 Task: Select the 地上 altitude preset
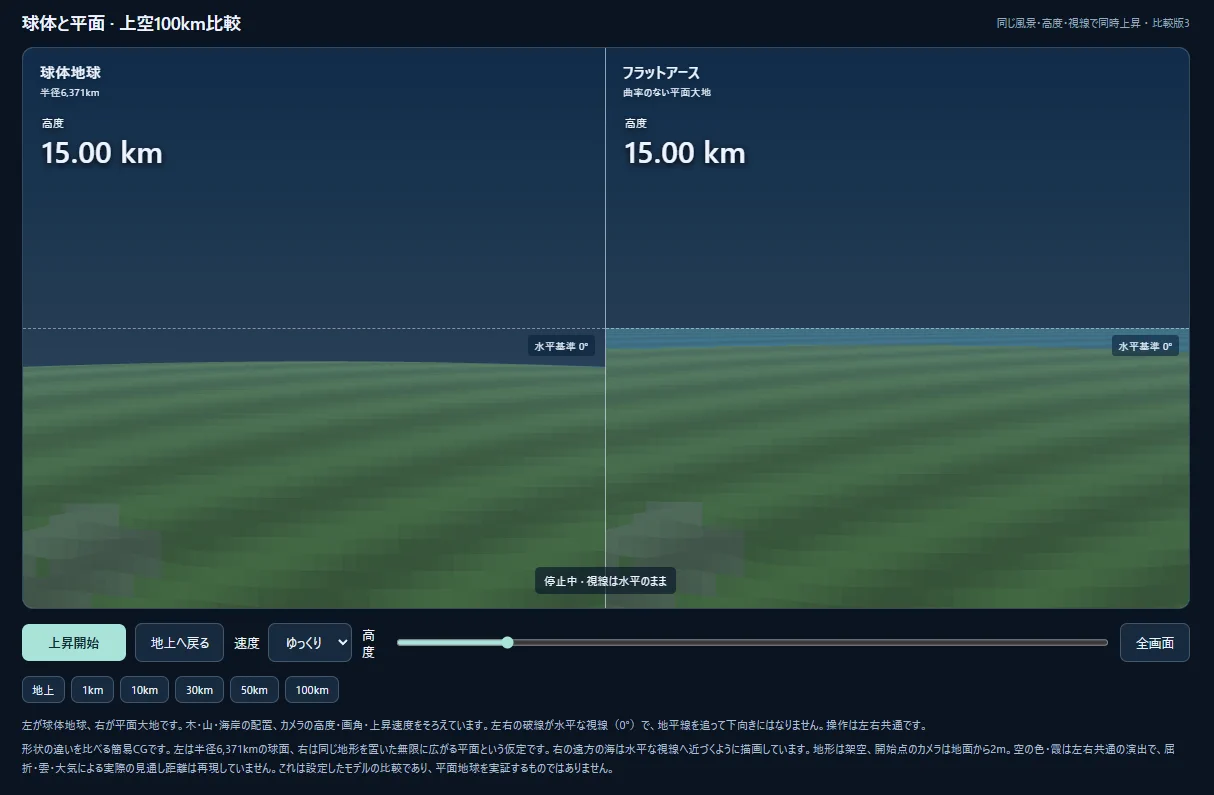(44, 690)
